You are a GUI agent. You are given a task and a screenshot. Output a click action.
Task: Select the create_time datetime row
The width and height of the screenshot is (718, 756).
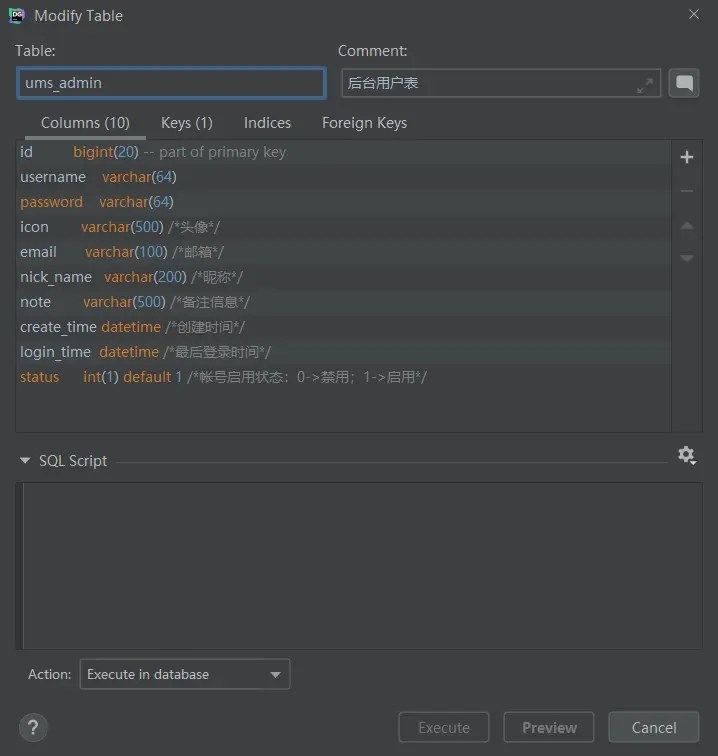[x=343, y=327]
